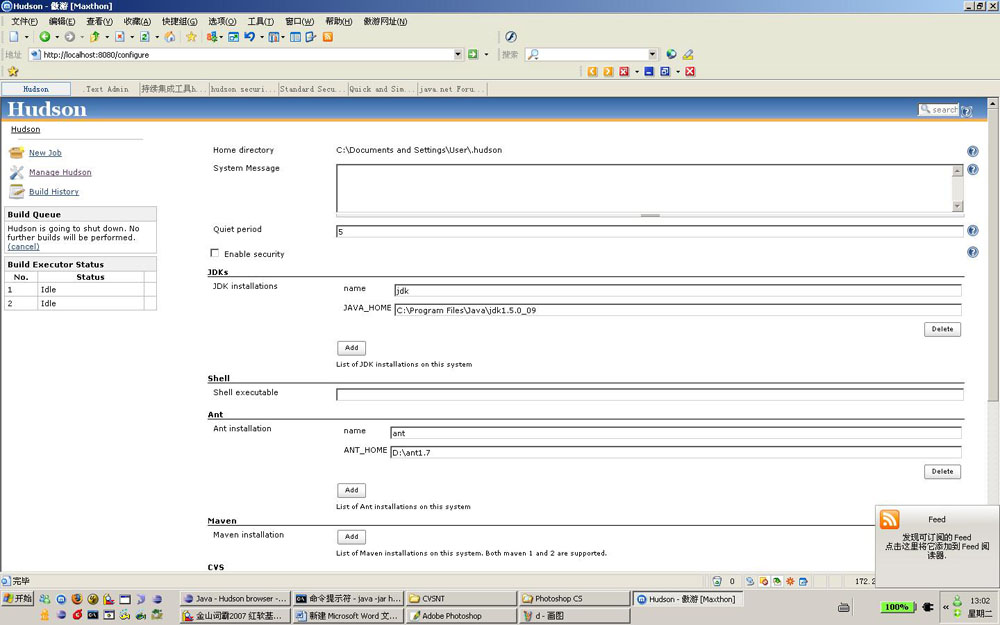Open the New Job link
The image size is (1000, 625).
coord(45,153)
